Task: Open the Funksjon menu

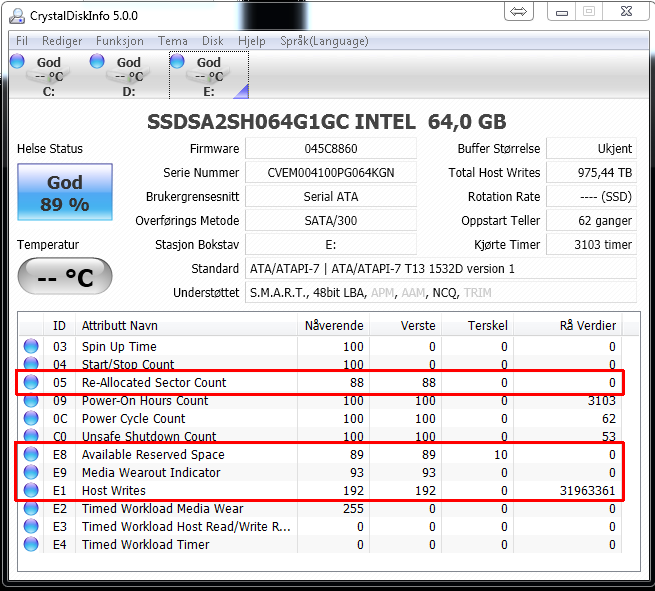Action: [120, 41]
